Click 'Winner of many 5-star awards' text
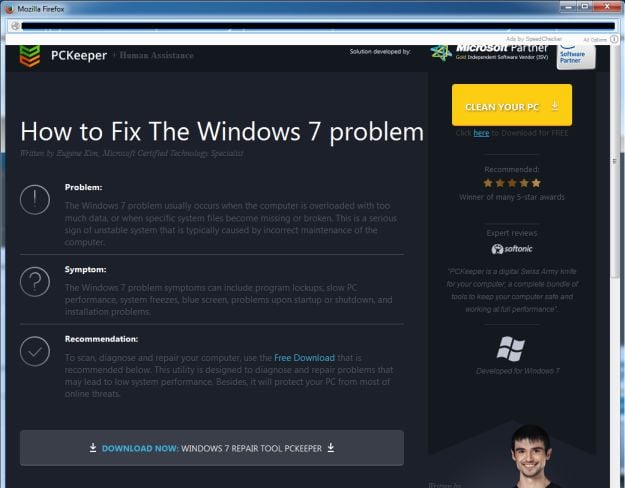Screen dimensions: 625x488 [512, 197]
